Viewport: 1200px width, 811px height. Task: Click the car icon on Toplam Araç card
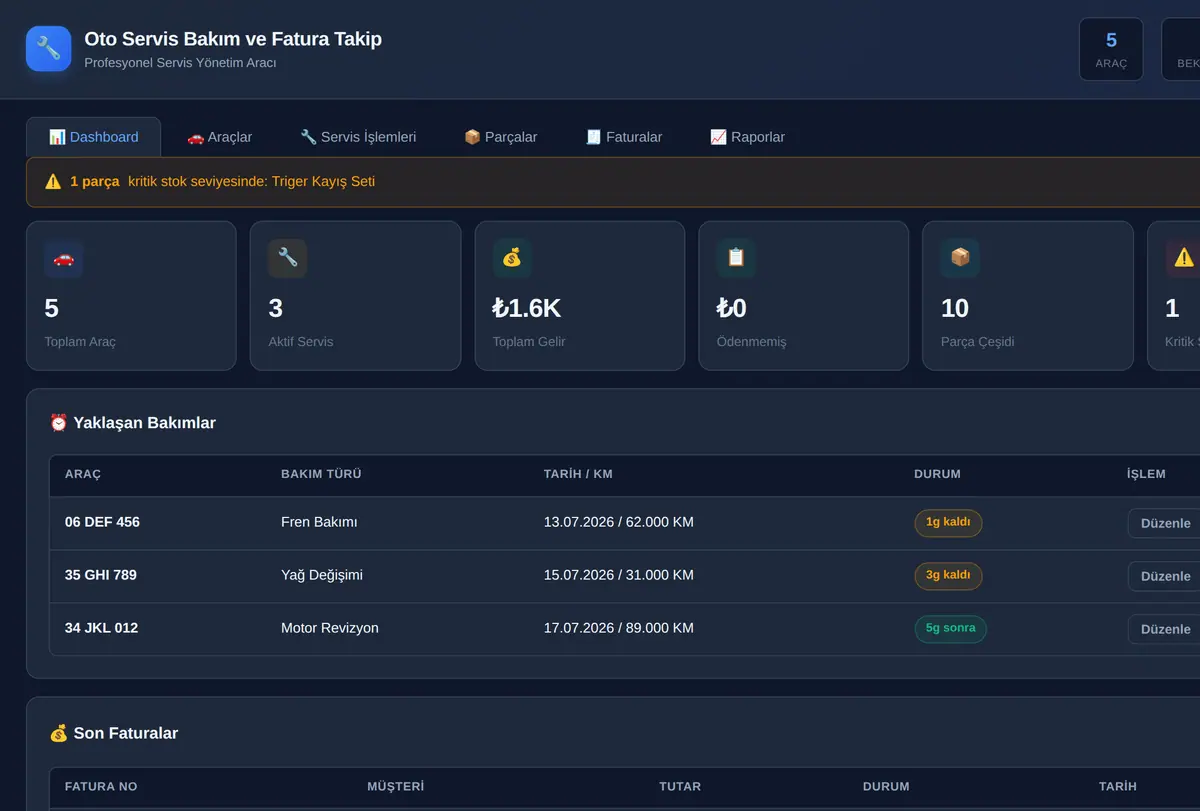pos(64,258)
